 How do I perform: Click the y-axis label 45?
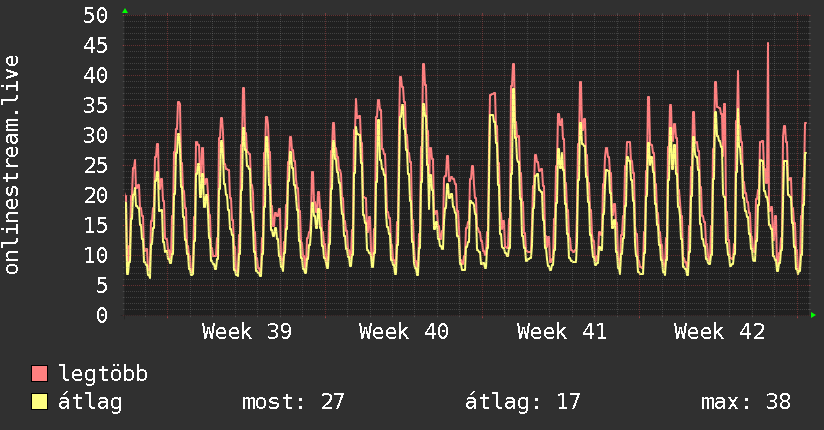click(96, 45)
